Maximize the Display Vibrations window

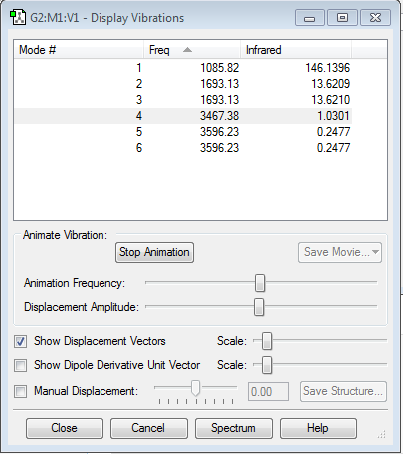[342, 18]
